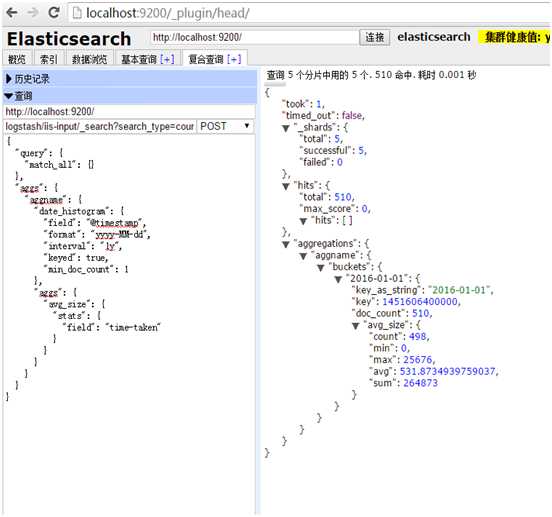Collapse the "avg_size" stats node
This screenshot has width=552, height=517.
pyautogui.click(x=356, y=326)
